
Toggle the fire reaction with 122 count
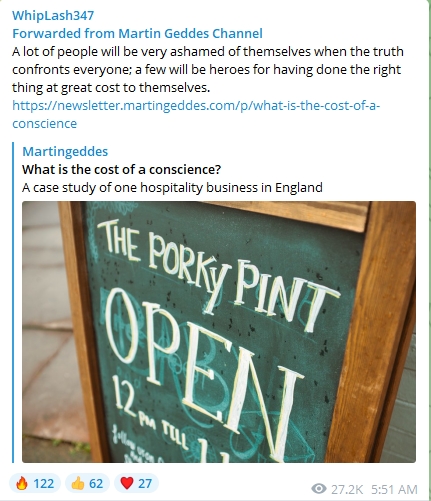pyautogui.click(x=35, y=483)
